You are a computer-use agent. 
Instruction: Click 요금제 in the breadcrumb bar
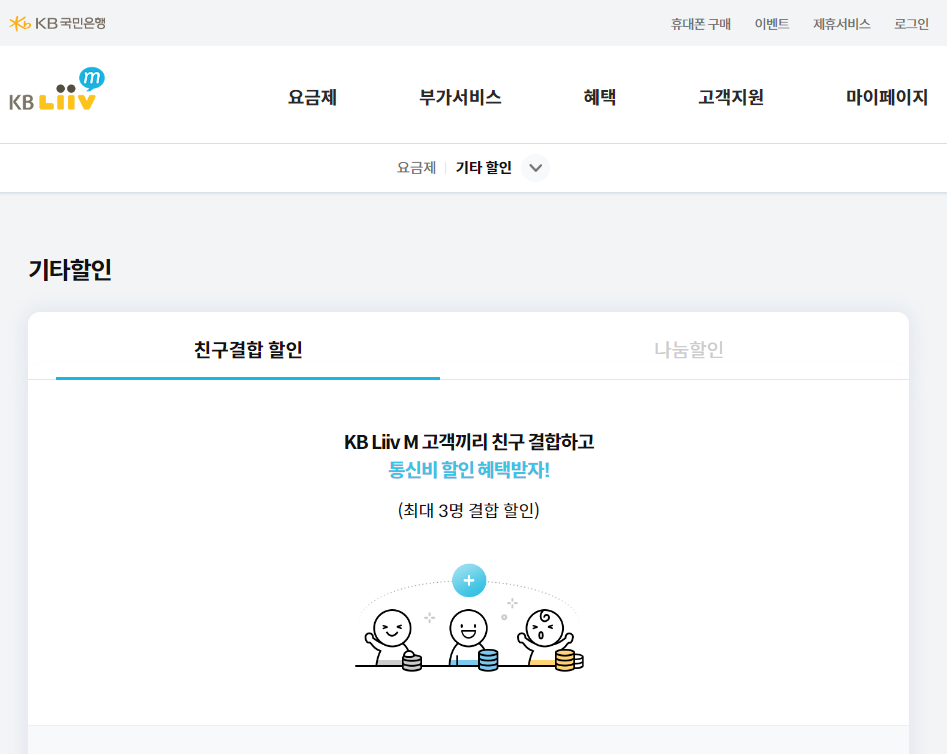pyautogui.click(x=416, y=168)
